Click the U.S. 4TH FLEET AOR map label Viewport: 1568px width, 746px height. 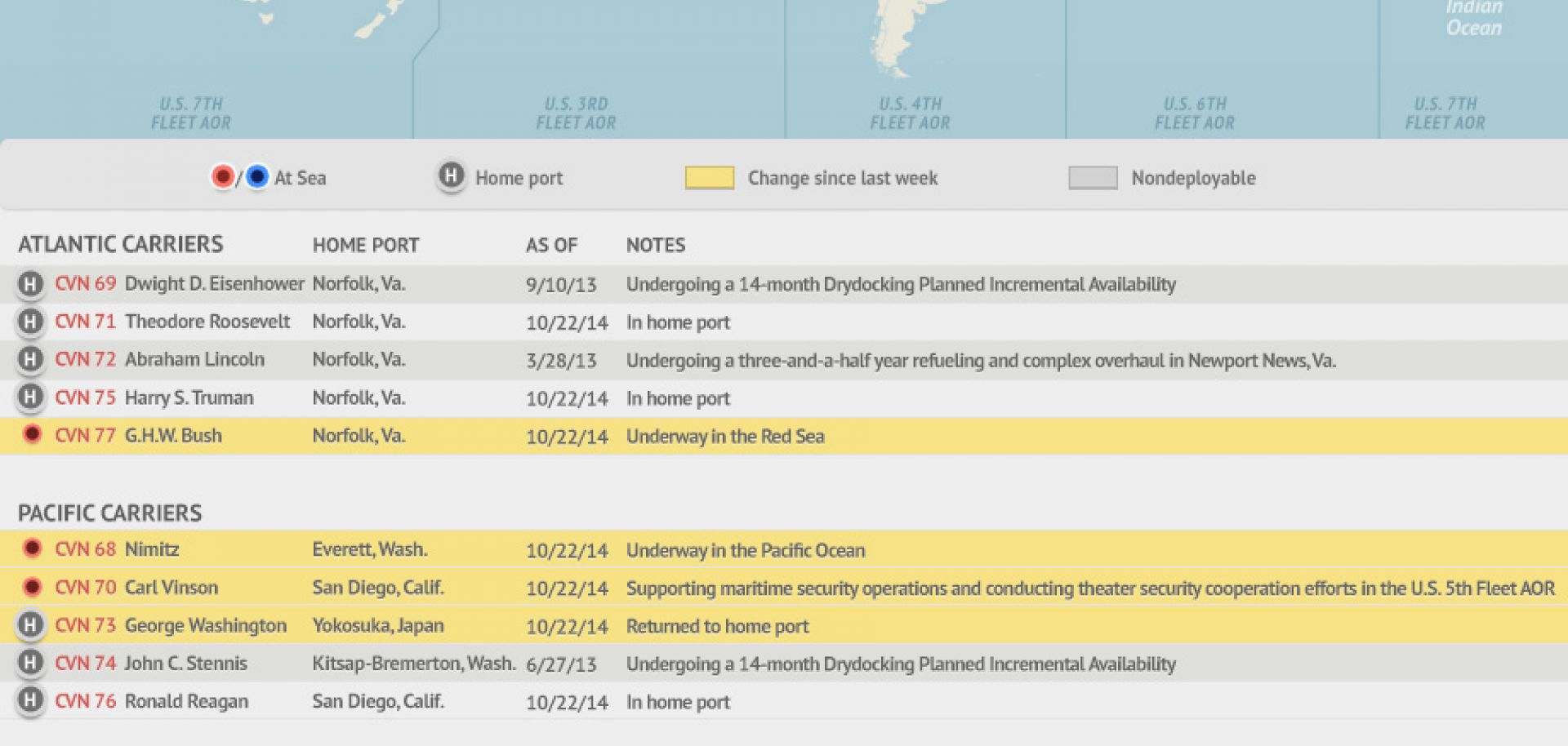click(910, 113)
